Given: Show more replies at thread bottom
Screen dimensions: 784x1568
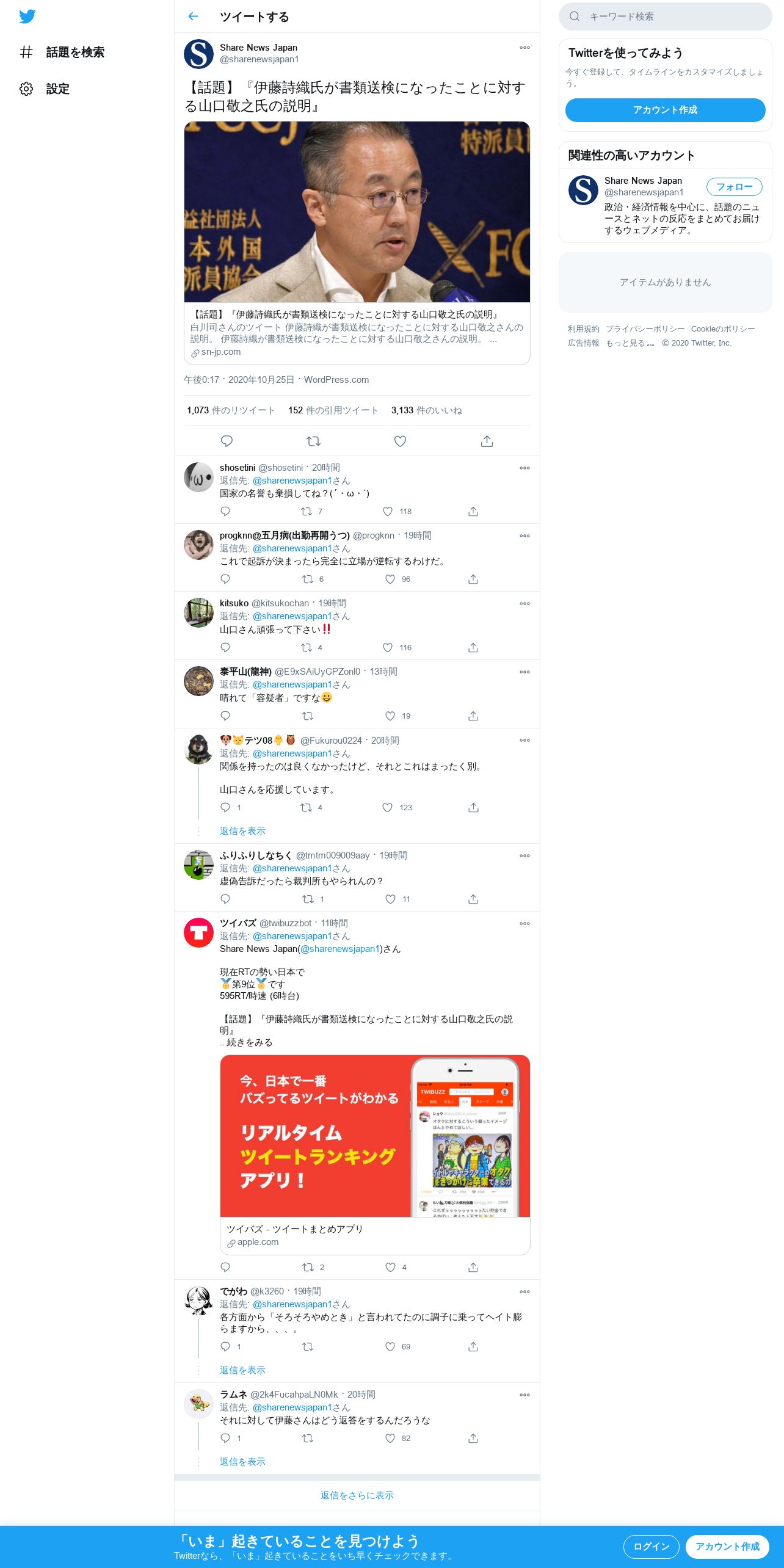Looking at the screenshot, I should pyautogui.click(x=357, y=1495).
